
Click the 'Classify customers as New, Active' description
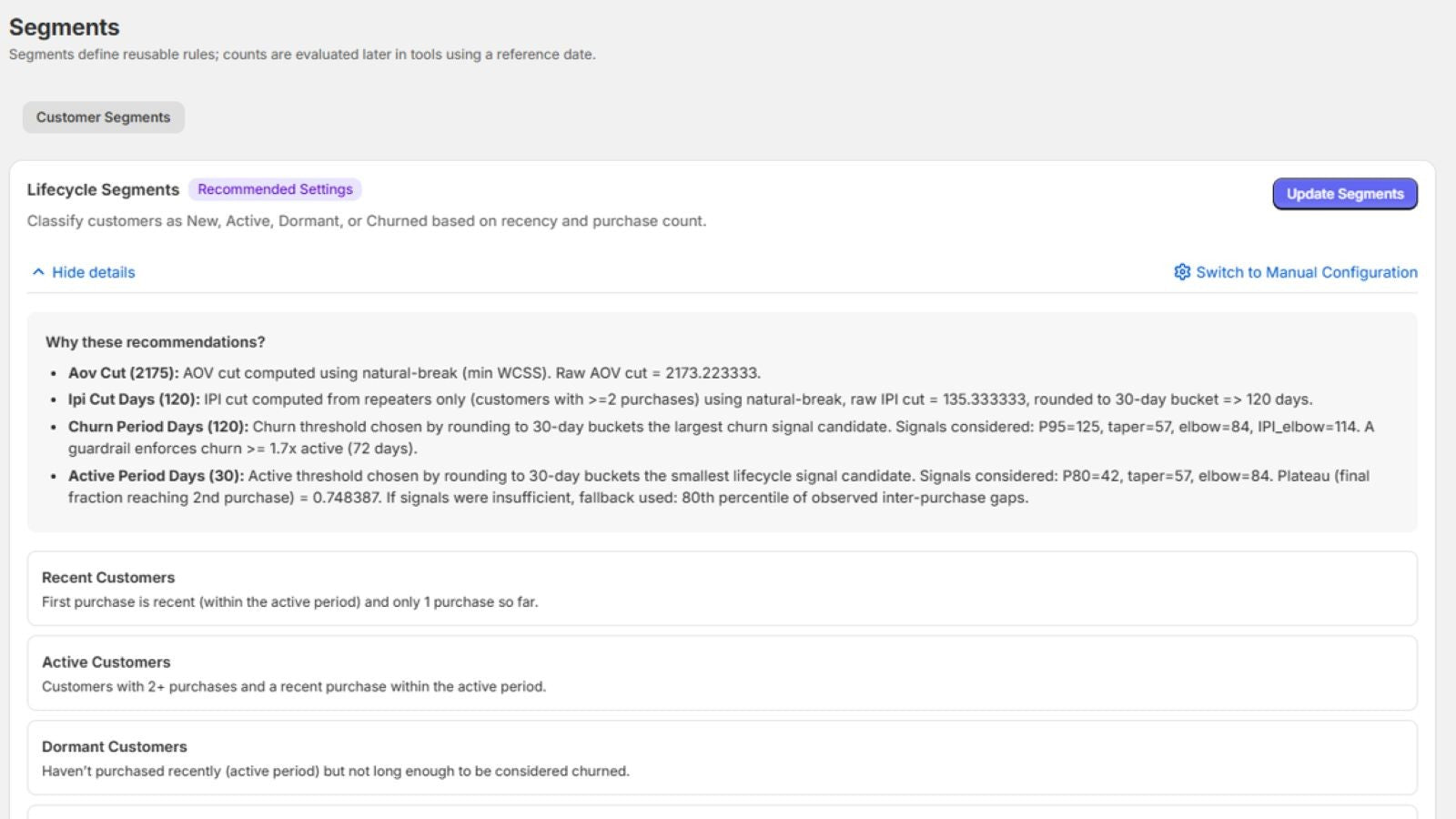click(366, 221)
